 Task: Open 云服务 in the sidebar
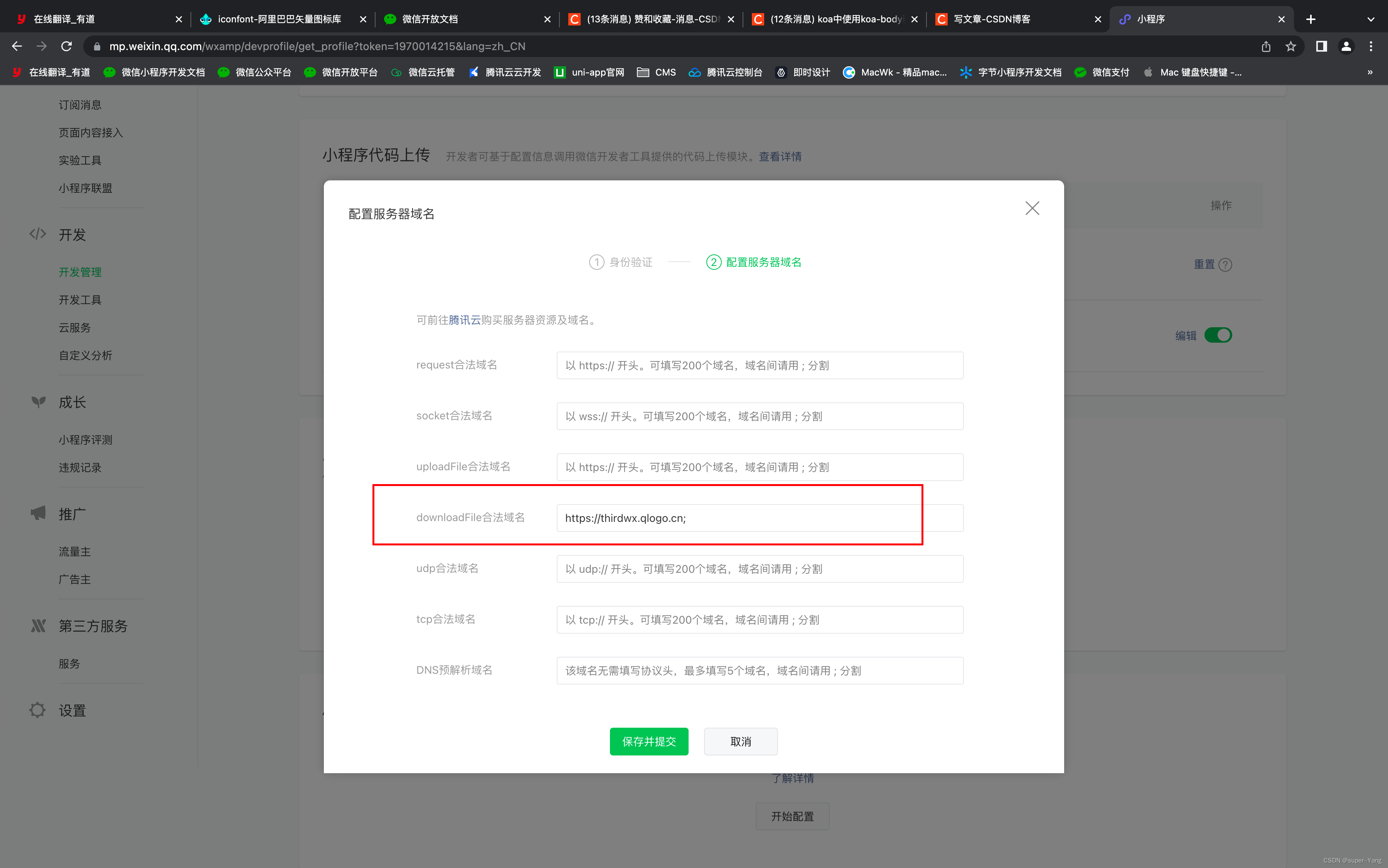point(75,328)
